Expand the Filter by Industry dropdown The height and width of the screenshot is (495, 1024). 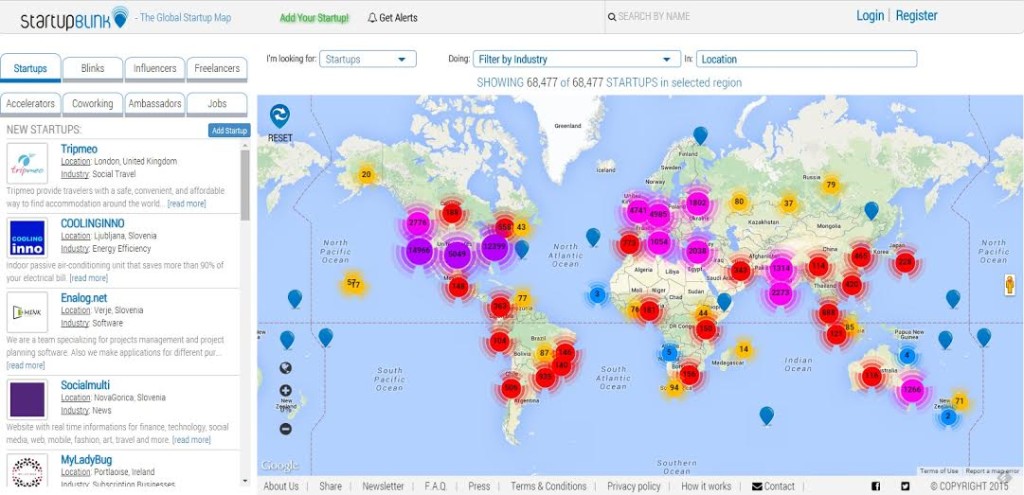[577, 59]
